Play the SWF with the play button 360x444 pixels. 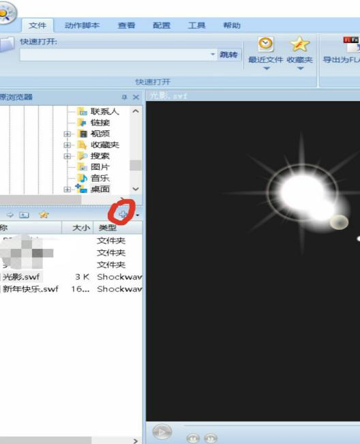pos(162,432)
